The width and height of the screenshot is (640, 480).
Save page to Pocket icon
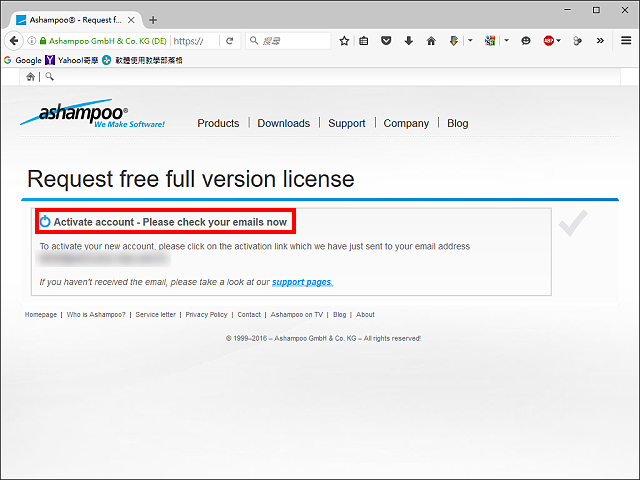click(386, 41)
